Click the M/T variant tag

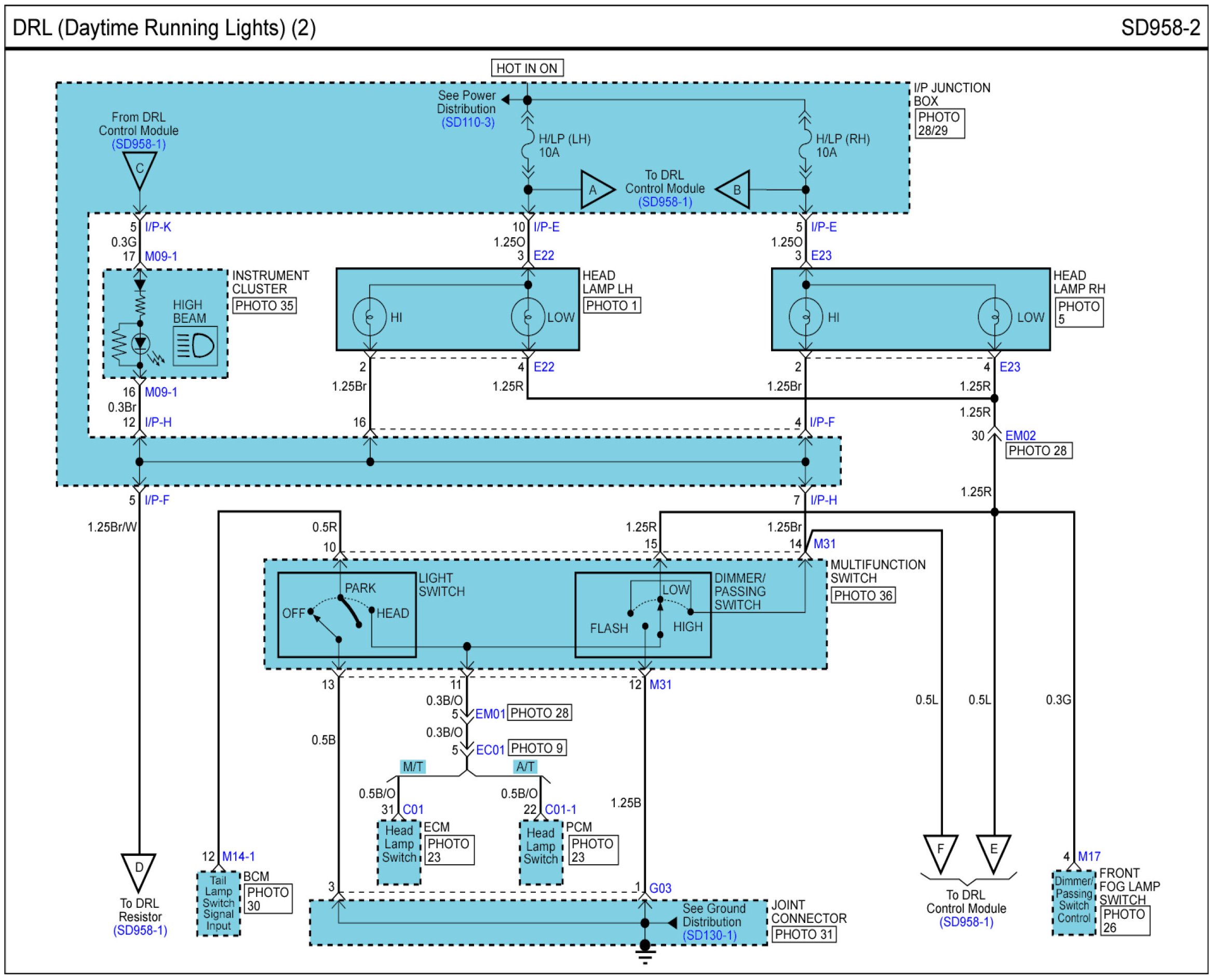(413, 767)
